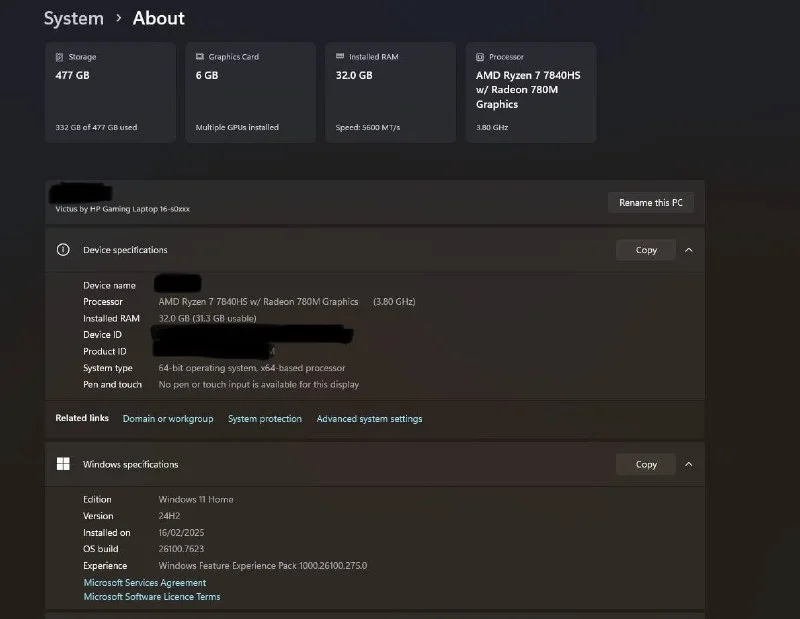Open Microsoft Software Licence Terms
Viewport: 800px width, 619px height.
tap(152, 597)
